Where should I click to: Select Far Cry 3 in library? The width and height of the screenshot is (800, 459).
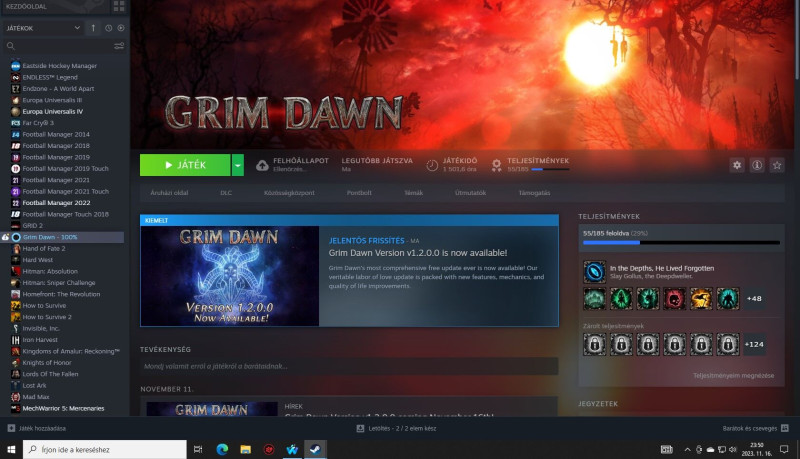point(38,123)
